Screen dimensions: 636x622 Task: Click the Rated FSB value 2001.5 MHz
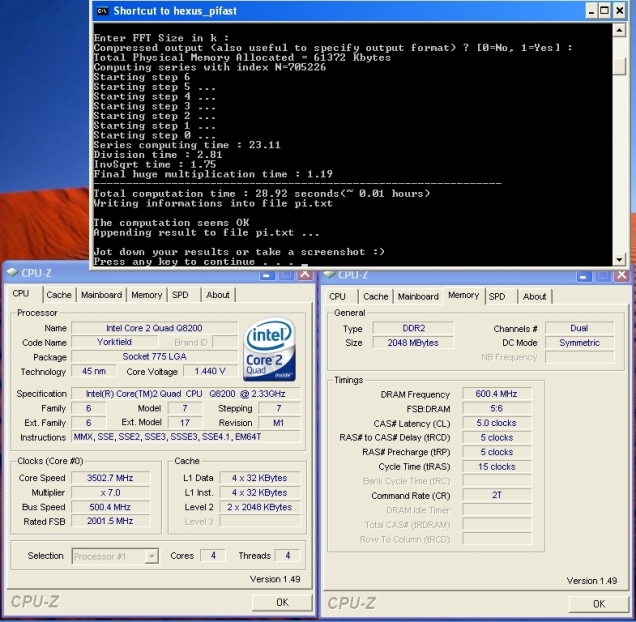point(110,521)
